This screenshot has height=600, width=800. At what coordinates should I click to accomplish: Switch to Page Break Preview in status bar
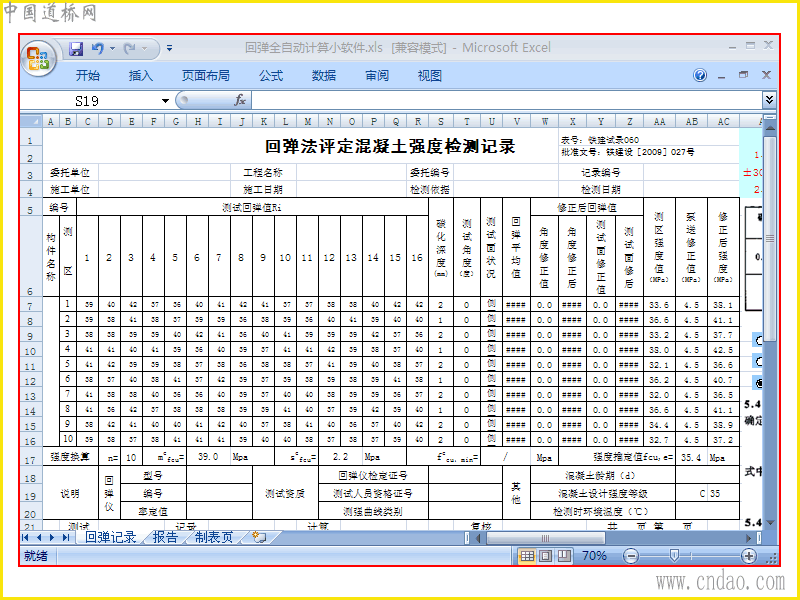click(x=564, y=556)
